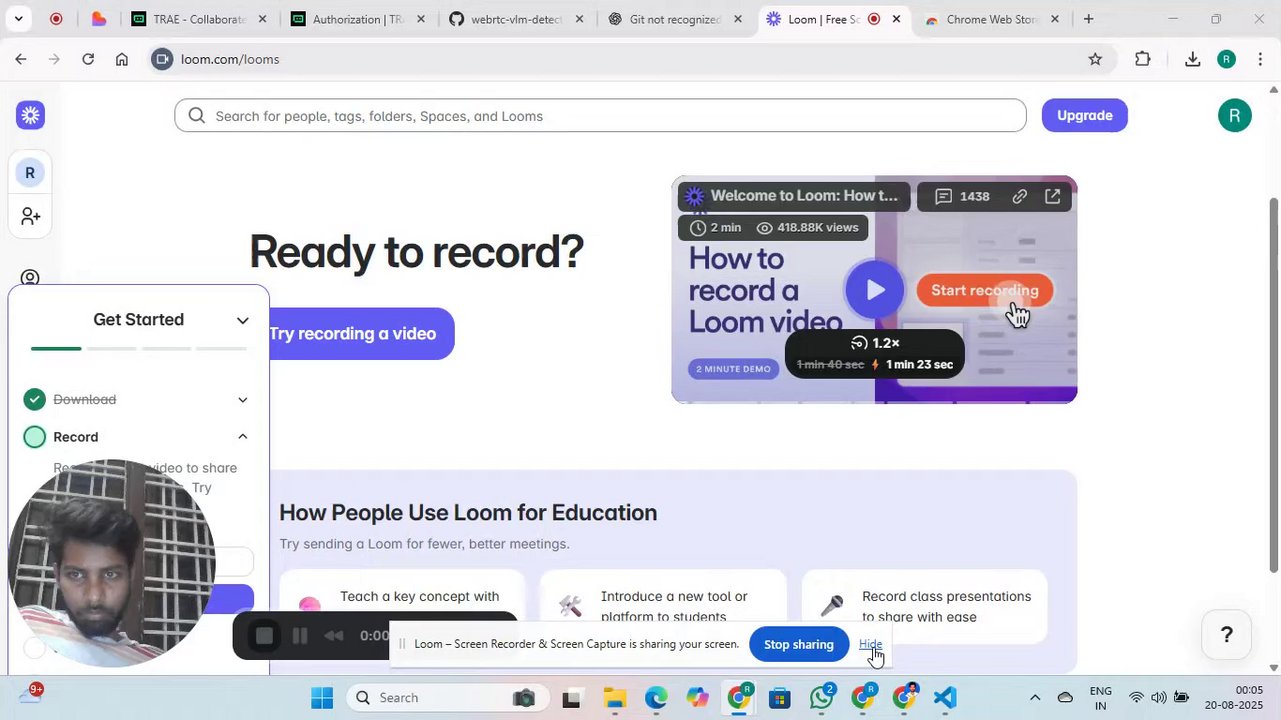Open the help question mark button
The height and width of the screenshot is (720, 1281).
point(1227,634)
